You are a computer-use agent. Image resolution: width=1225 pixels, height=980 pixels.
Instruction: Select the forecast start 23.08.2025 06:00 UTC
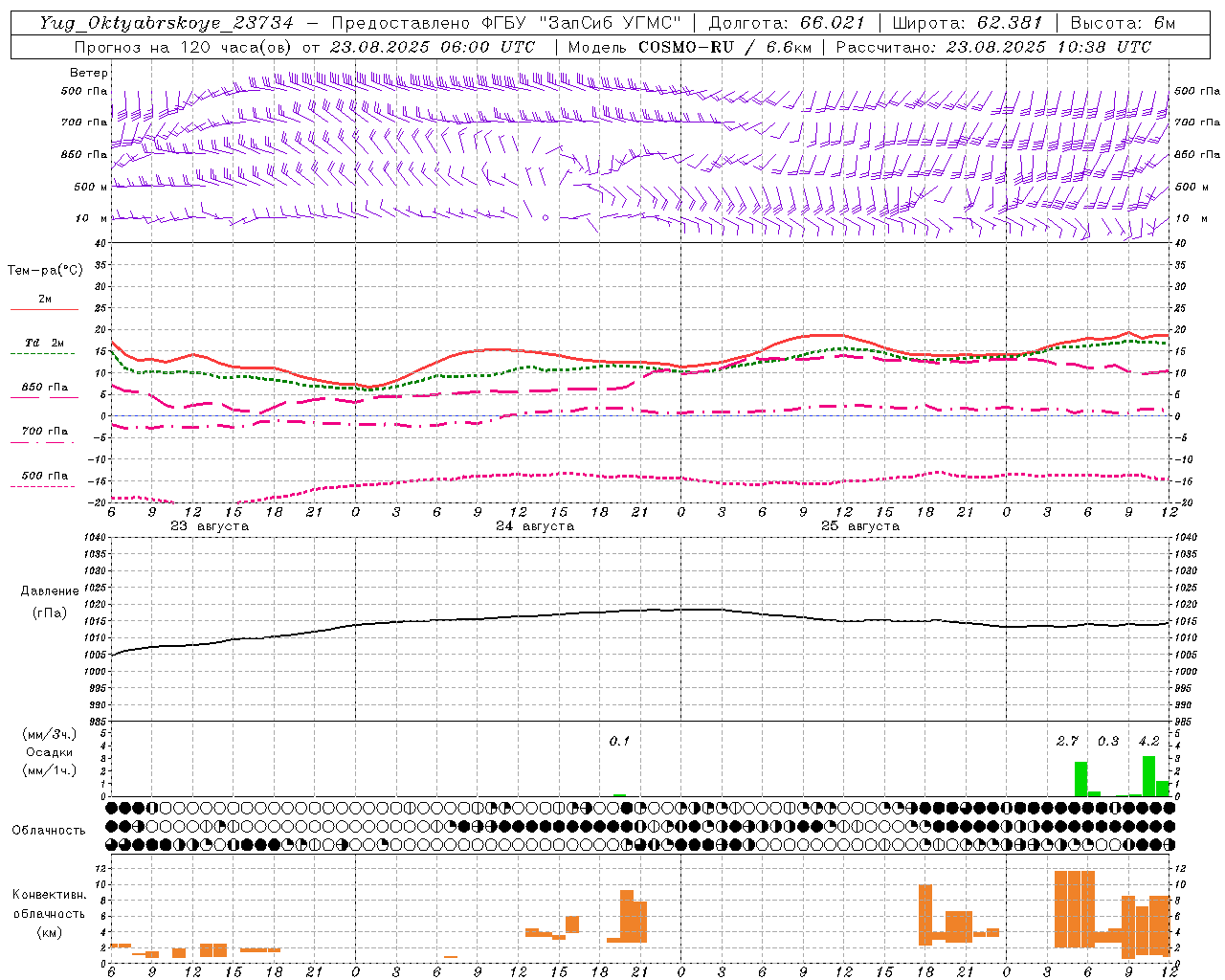pos(433,47)
